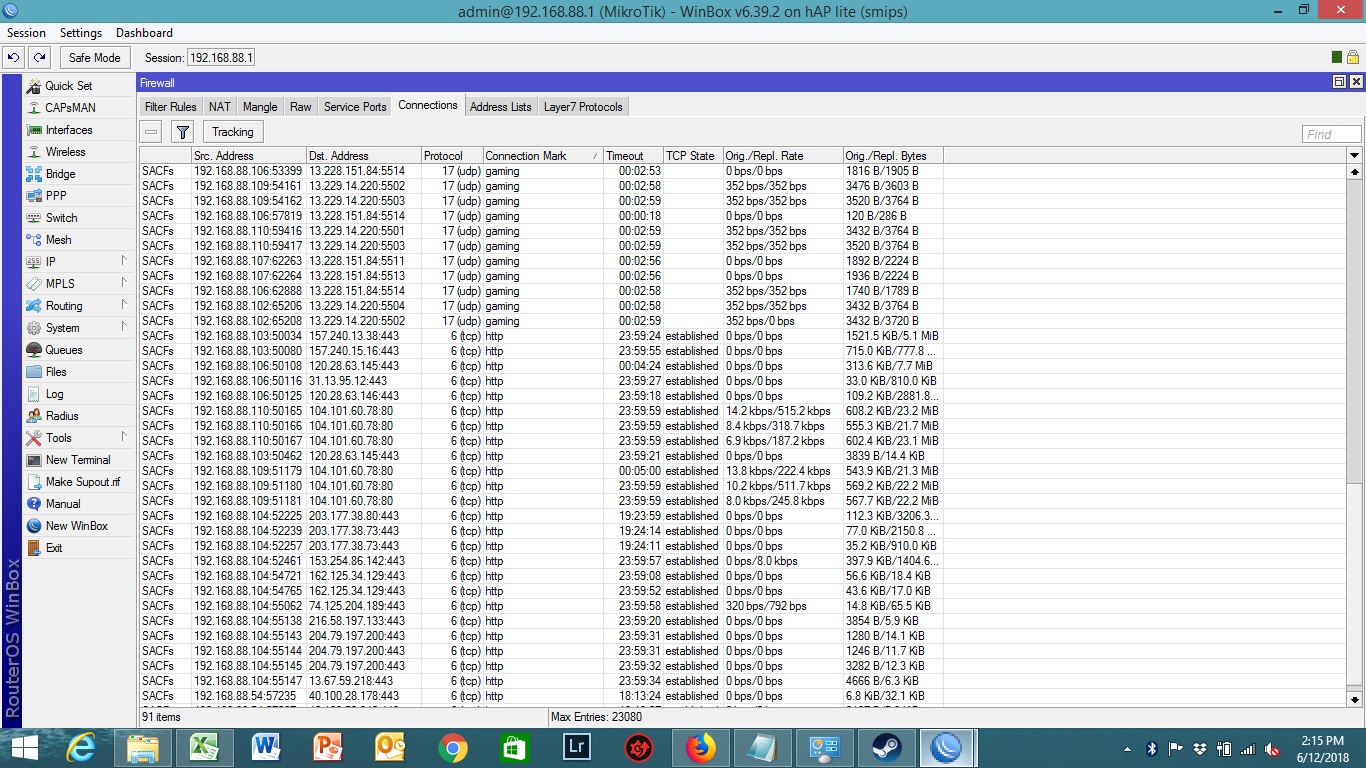
Task: Switch to the Layer7 Protocols tab
Action: [x=583, y=107]
